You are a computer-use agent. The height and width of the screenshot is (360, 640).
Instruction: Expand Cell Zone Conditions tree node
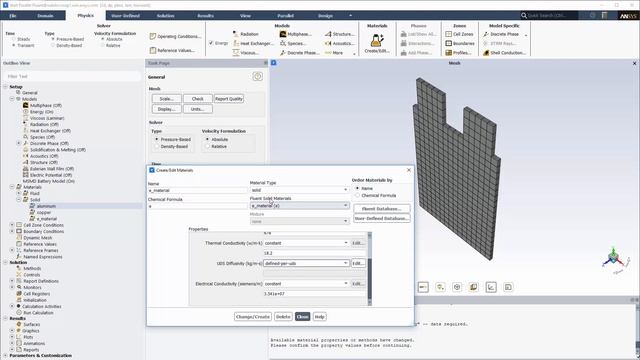[x=12, y=225]
